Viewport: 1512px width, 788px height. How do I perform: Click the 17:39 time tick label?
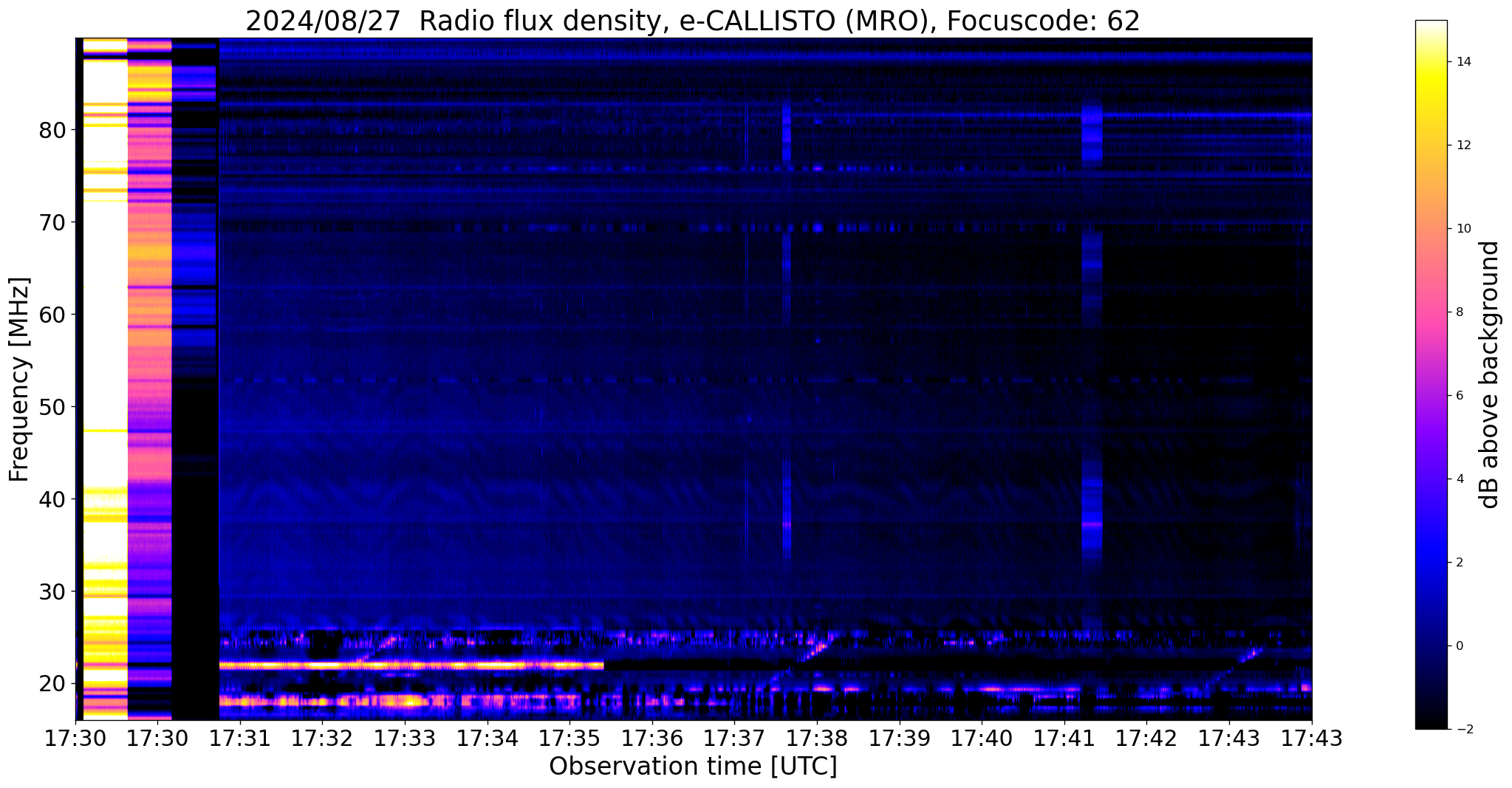[x=899, y=738]
